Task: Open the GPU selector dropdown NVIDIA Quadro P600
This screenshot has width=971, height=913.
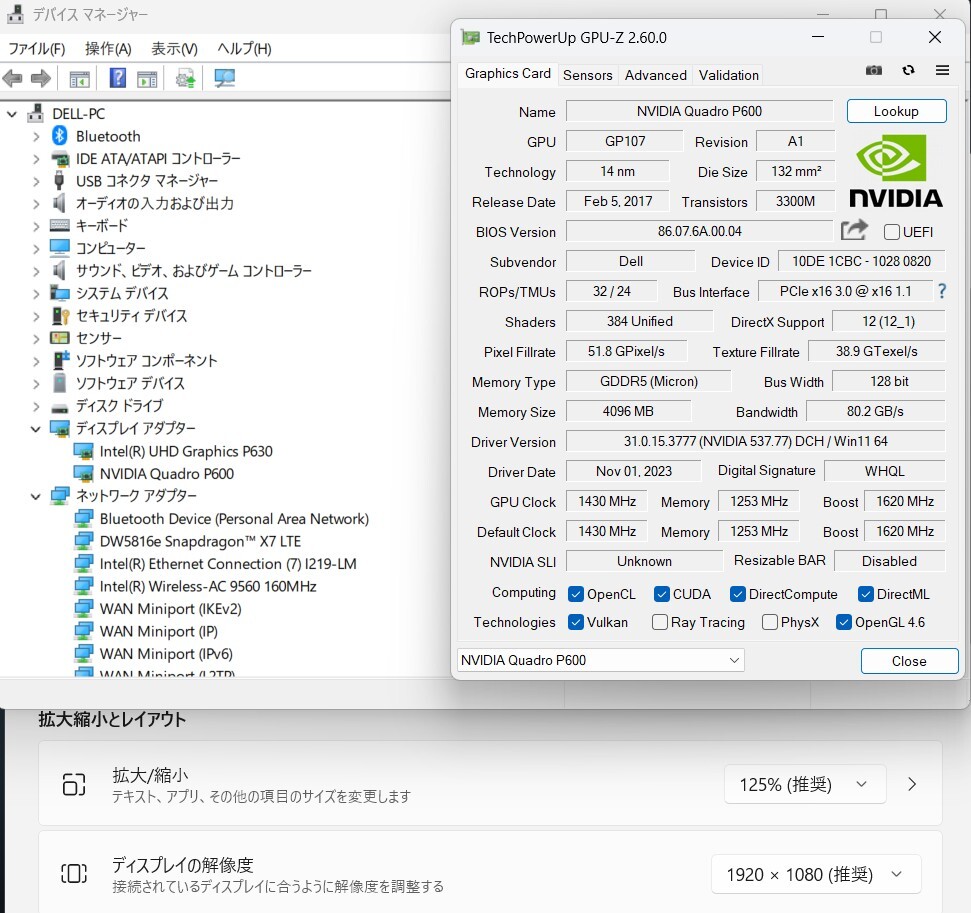Action: (x=601, y=660)
